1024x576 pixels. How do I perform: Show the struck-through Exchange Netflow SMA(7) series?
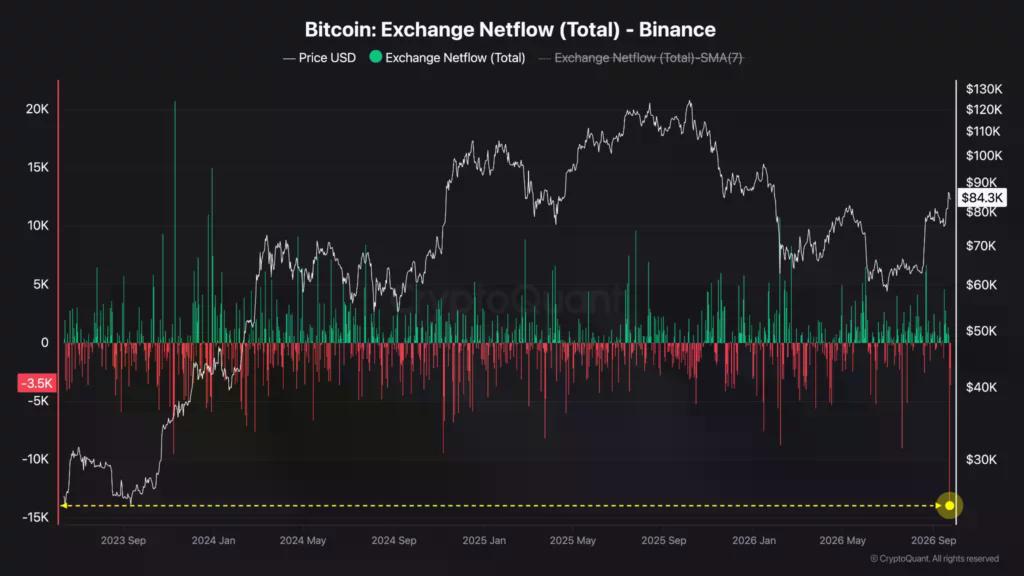[641, 57]
